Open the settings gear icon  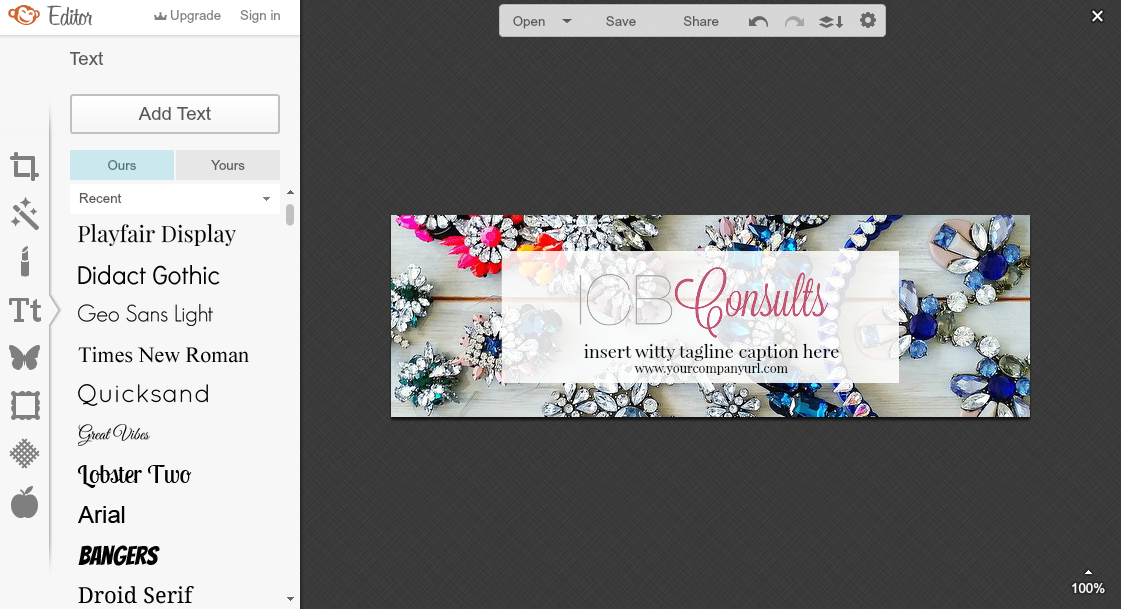(x=867, y=21)
